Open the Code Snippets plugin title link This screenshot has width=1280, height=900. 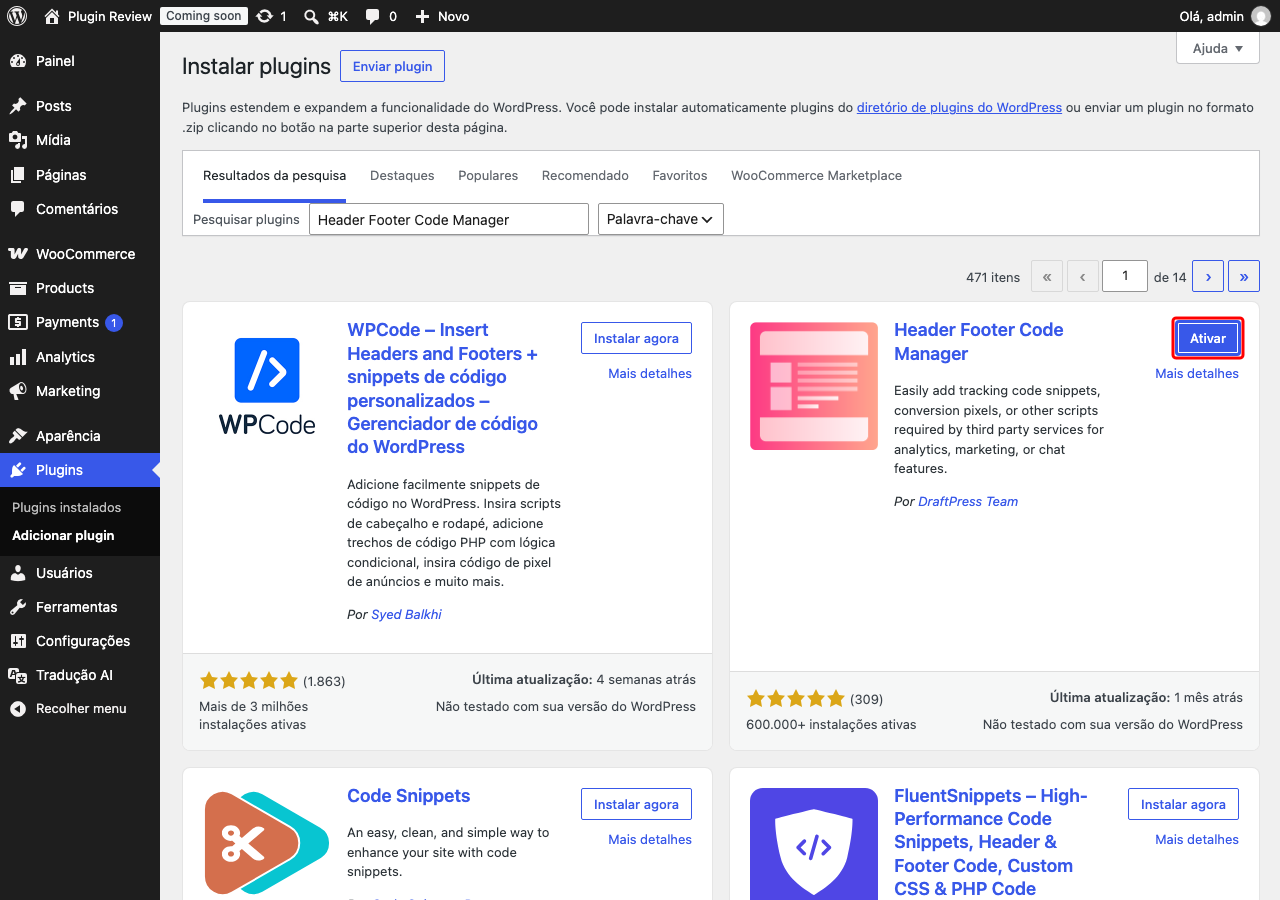pyautogui.click(x=409, y=796)
